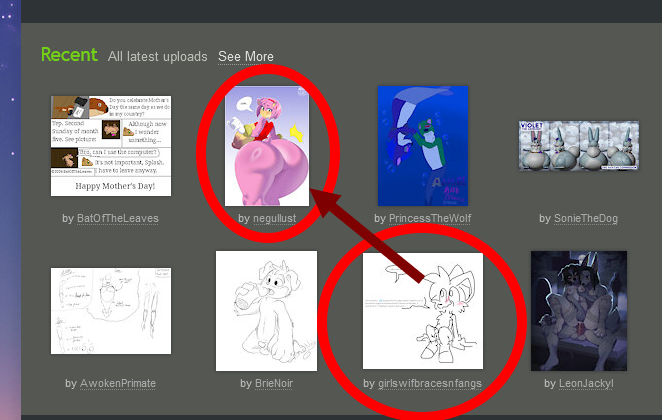The width and height of the screenshot is (662, 420).
Task: Open girlswifbracesnfangs line drawing thumbnail
Action: point(423,311)
